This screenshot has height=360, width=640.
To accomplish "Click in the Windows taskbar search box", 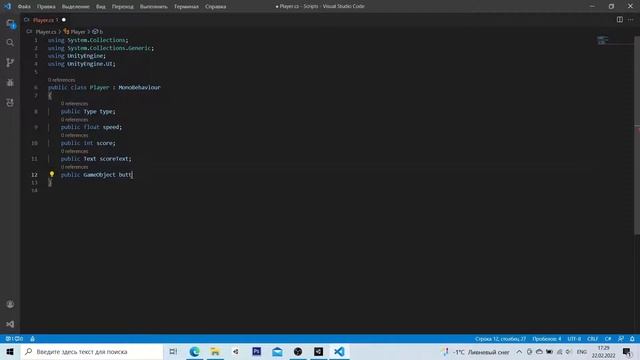I will (92, 351).
